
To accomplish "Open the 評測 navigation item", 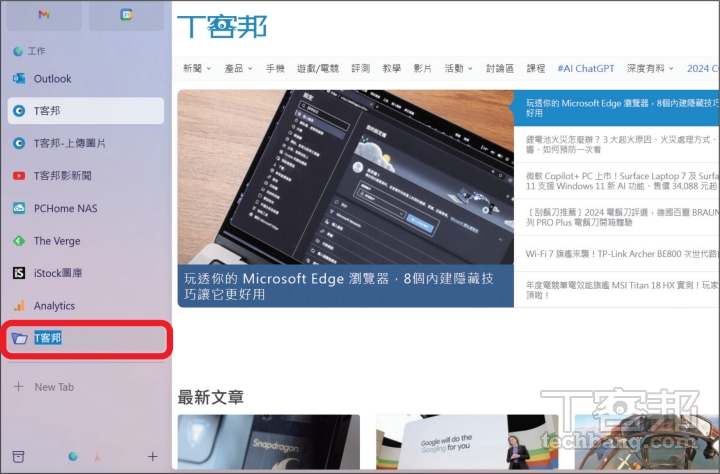I will coord(360,68).
